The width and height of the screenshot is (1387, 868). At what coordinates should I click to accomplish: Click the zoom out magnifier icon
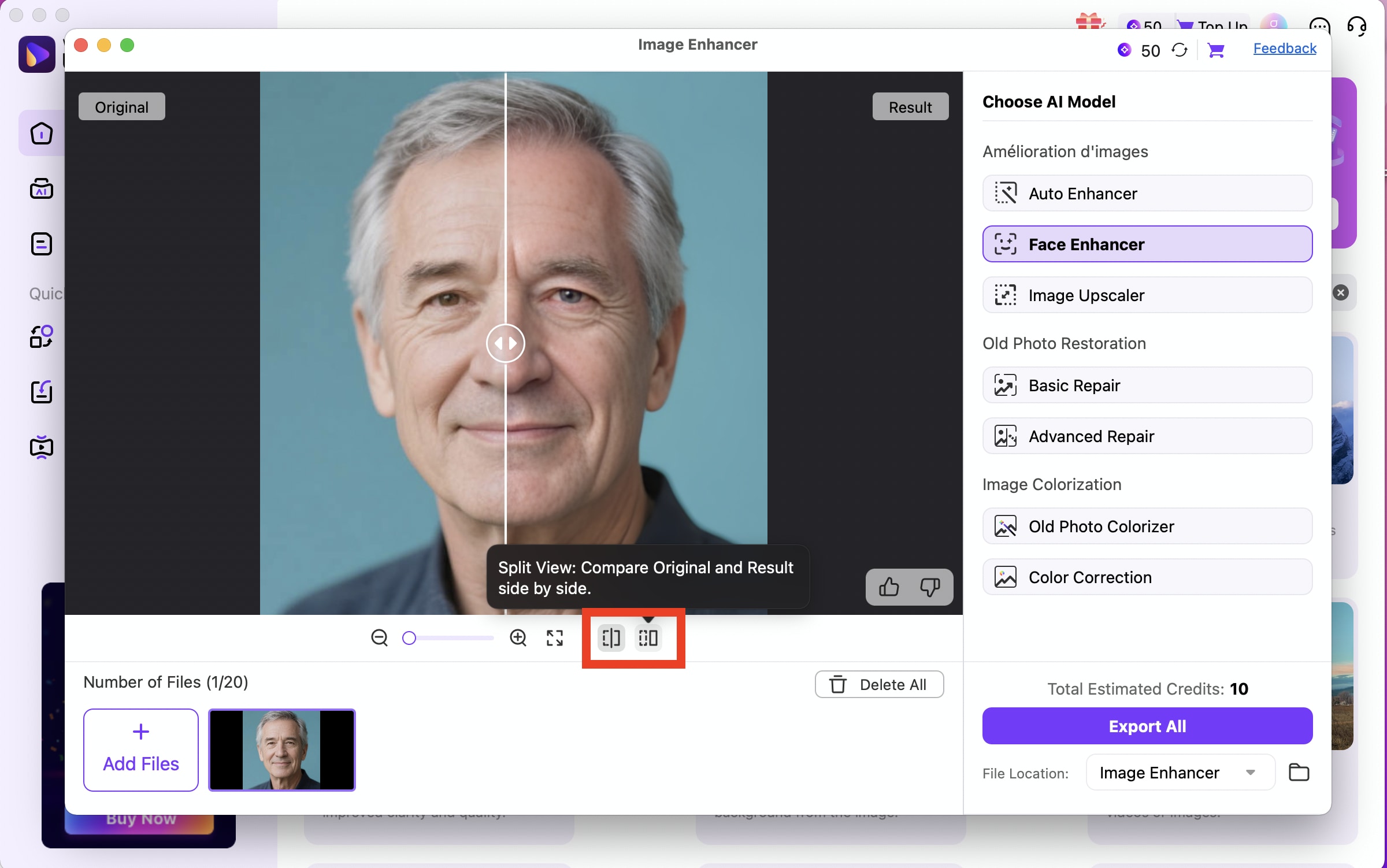point(379,638)
